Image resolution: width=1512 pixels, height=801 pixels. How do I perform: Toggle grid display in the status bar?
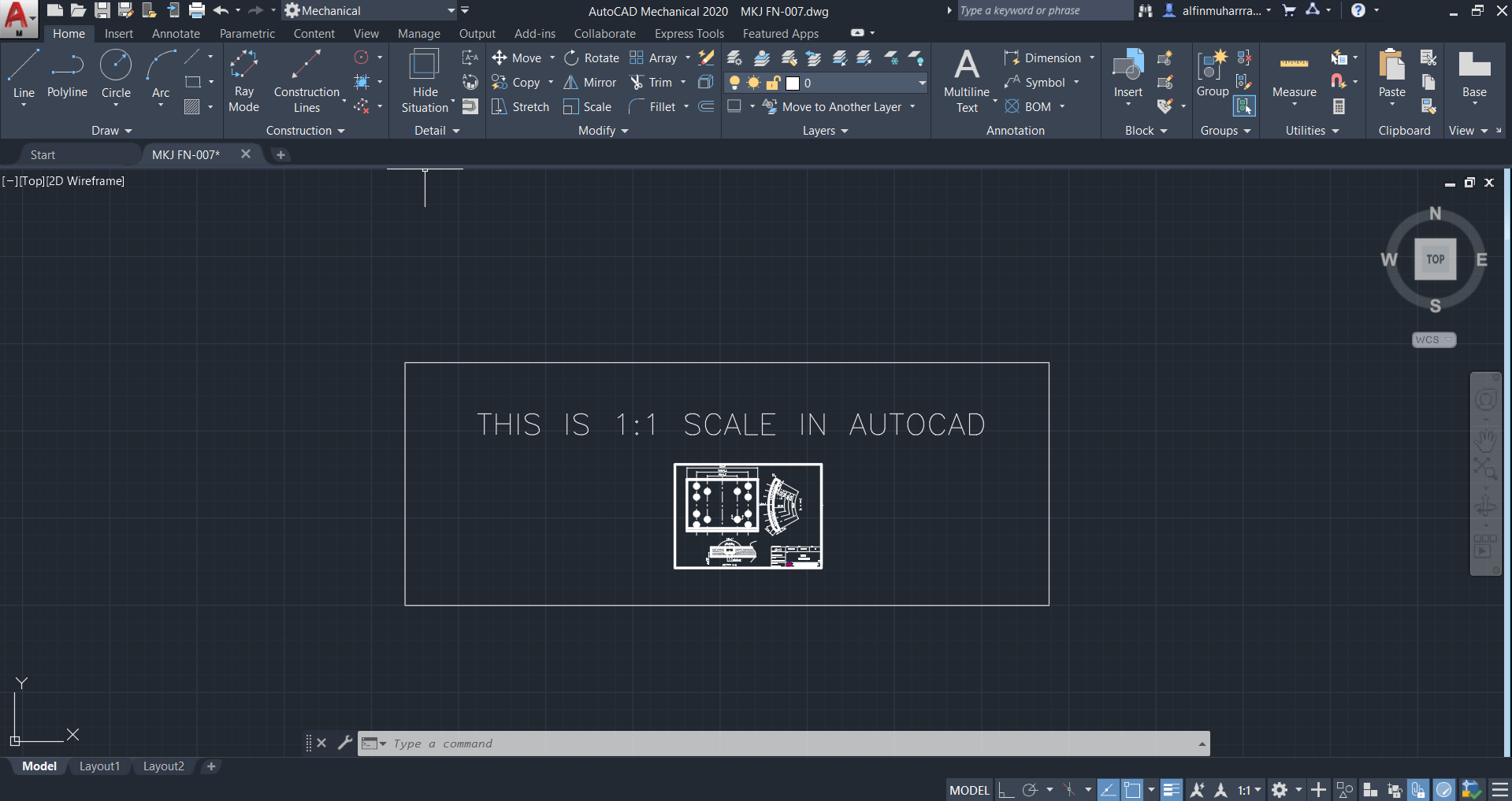pyautogui.click(x=1005, y=789)
